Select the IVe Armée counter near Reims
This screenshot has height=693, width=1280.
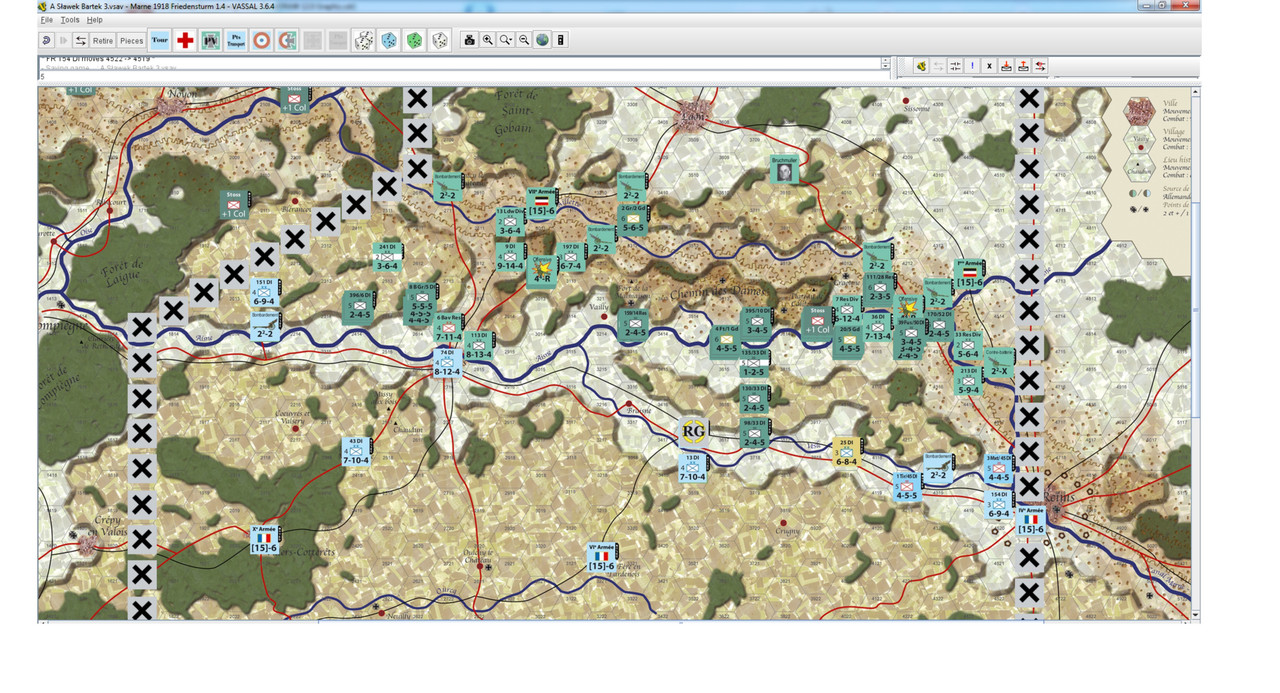[x=1031, y=520]
